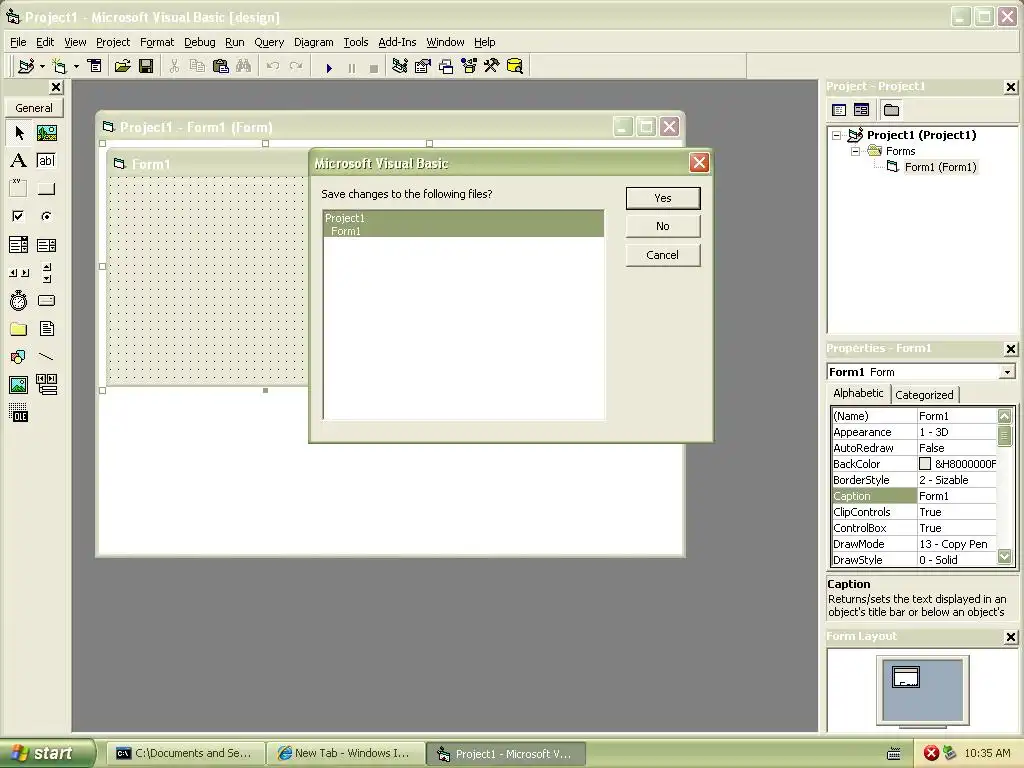Select the Caption property row
The image size is (1024, 768).
pos(914,496)
